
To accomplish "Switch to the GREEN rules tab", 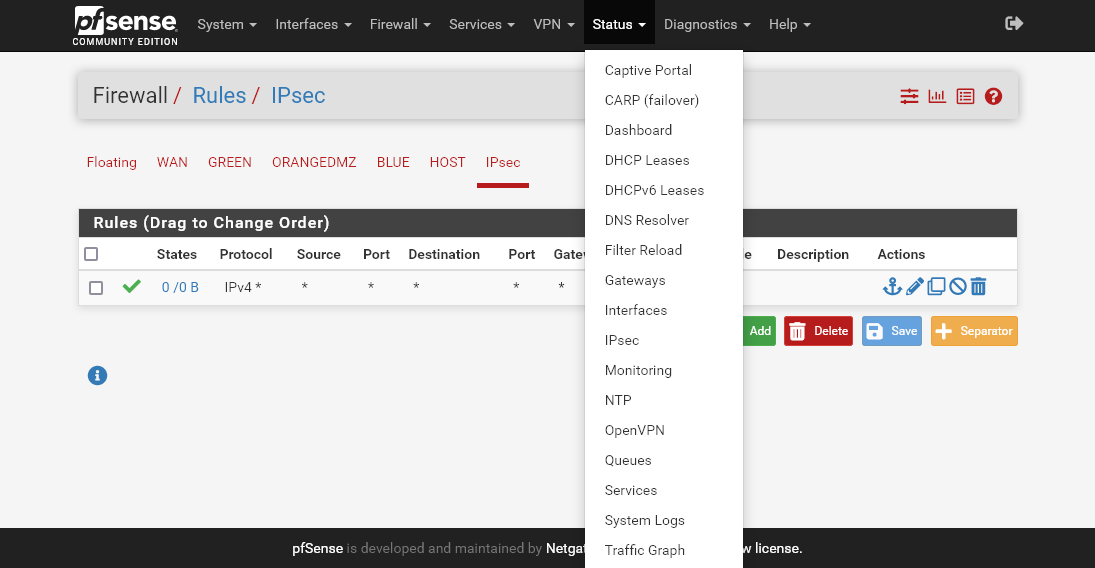I will tap(230, 163).
